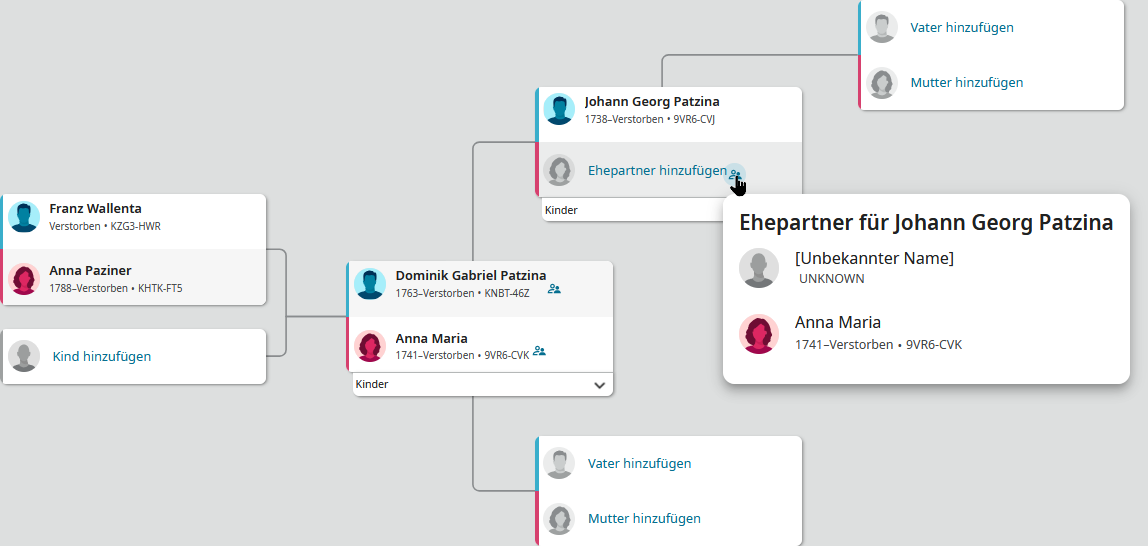Select Anna Maria name in spouse popup

838,322
